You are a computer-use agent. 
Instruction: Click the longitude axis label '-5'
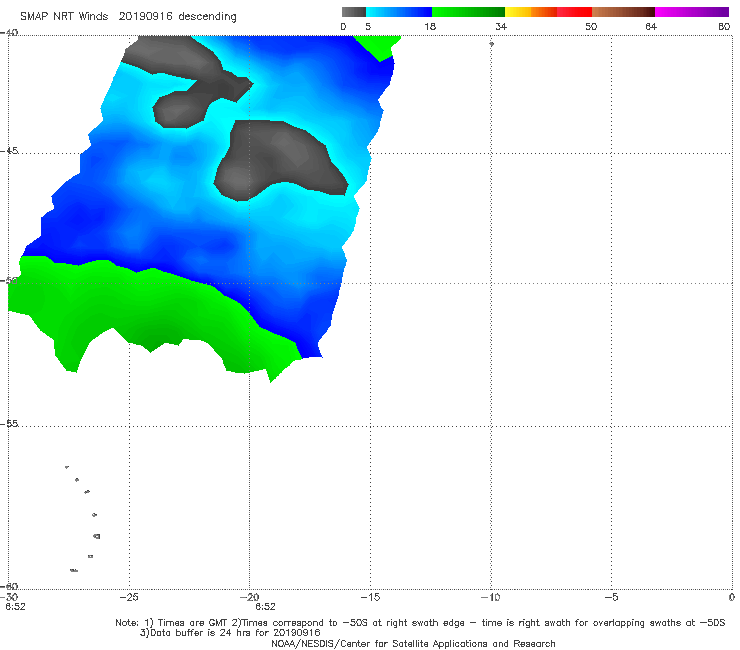pos(612,597)
